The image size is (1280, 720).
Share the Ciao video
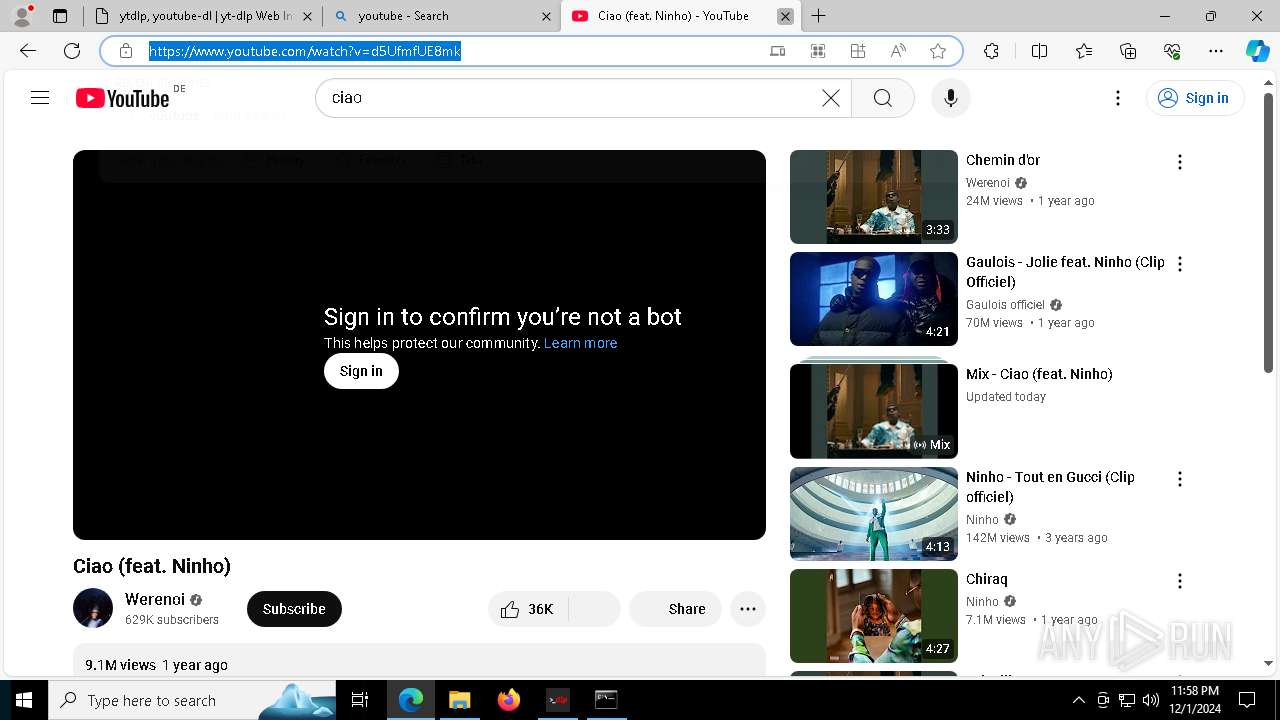[675, 609]
